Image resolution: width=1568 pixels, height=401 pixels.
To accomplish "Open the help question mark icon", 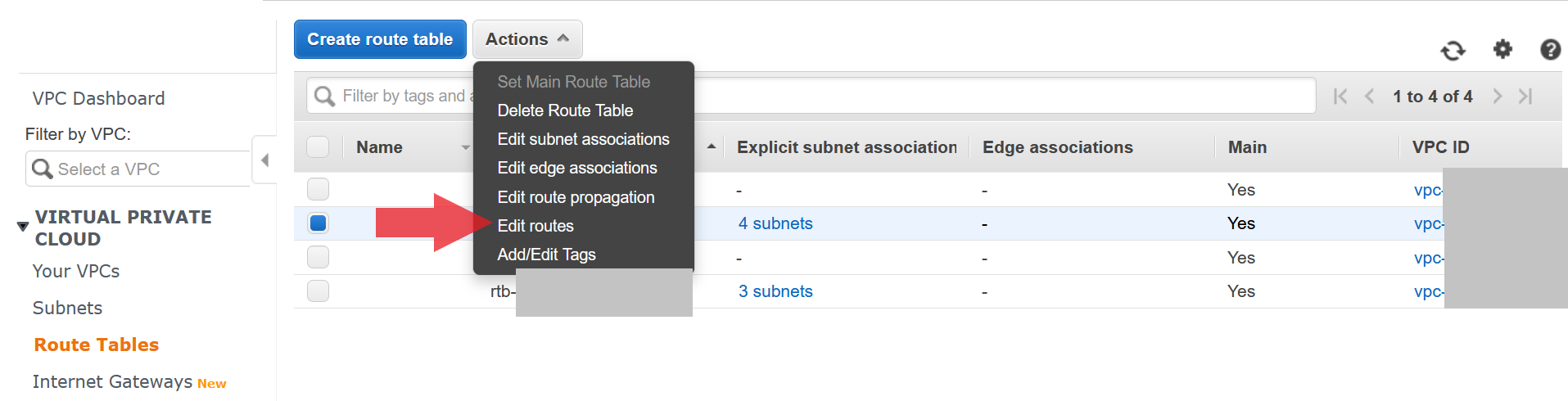I will 1550,50.
